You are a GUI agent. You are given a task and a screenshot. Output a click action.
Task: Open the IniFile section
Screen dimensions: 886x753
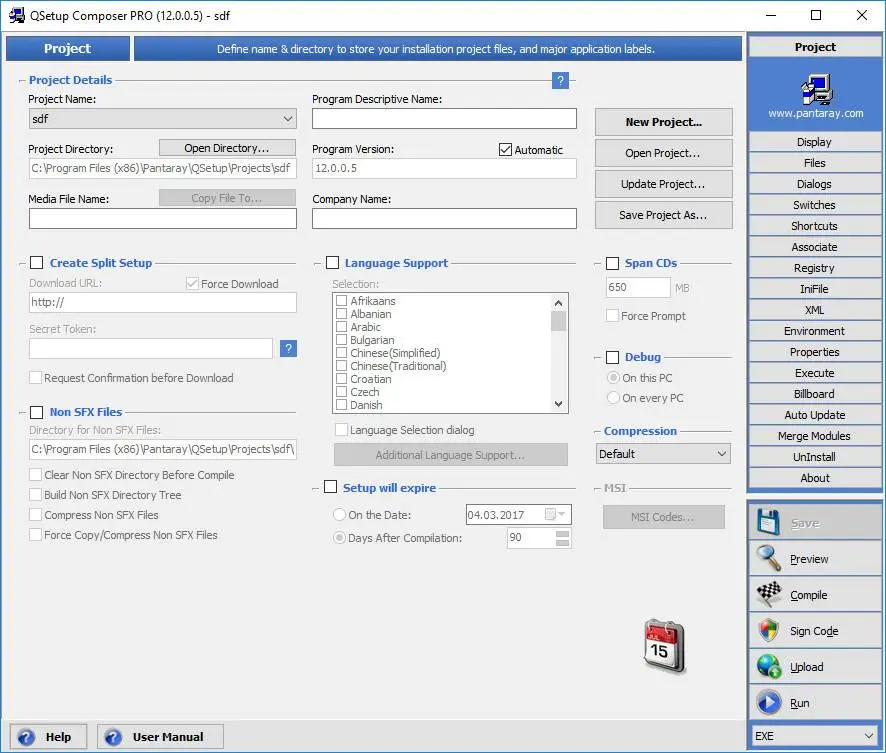[x=814, y=289]
